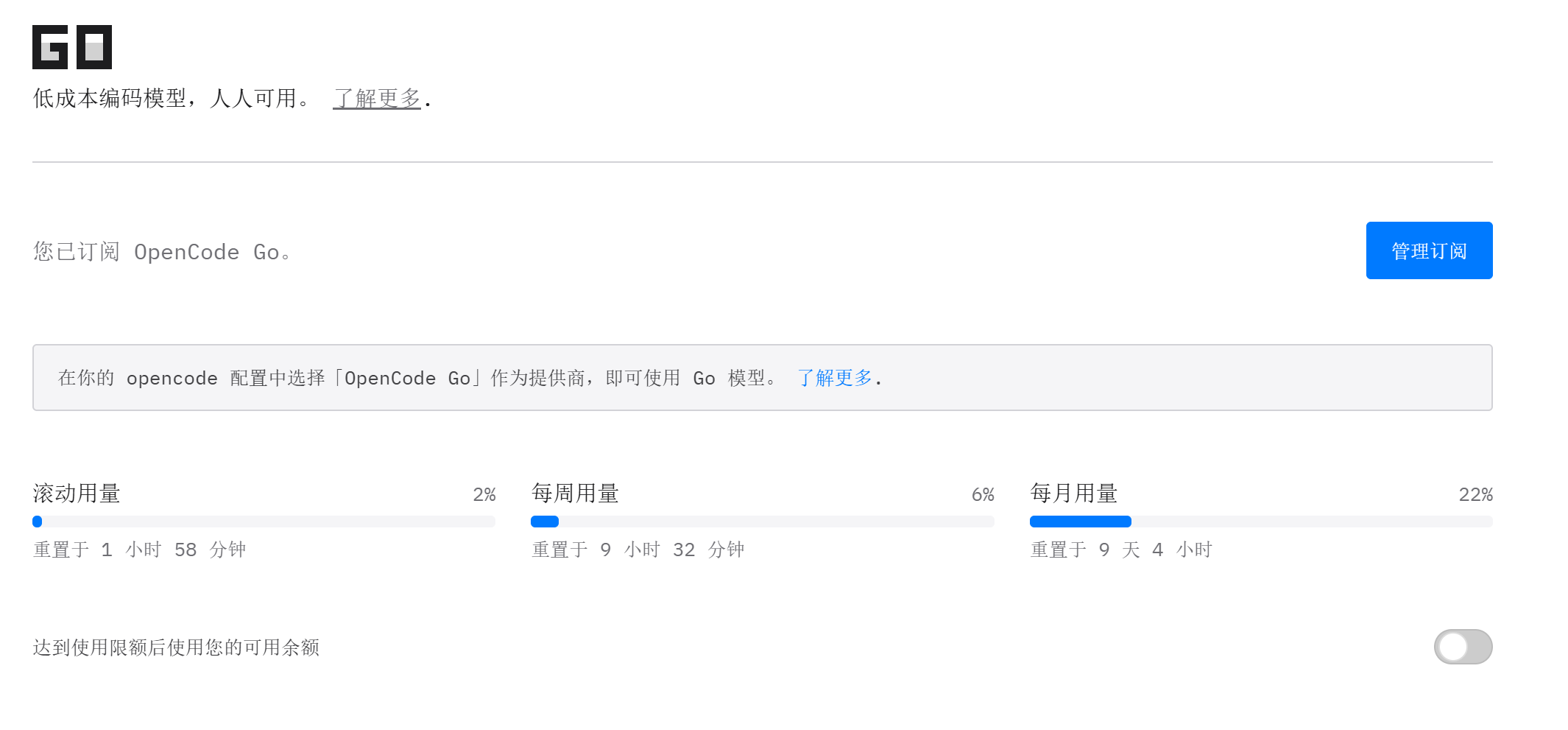The width and height of the screenshot is (1568, 730).
Task: Click the 滚动用量 heading
Action: coord(77,493)
